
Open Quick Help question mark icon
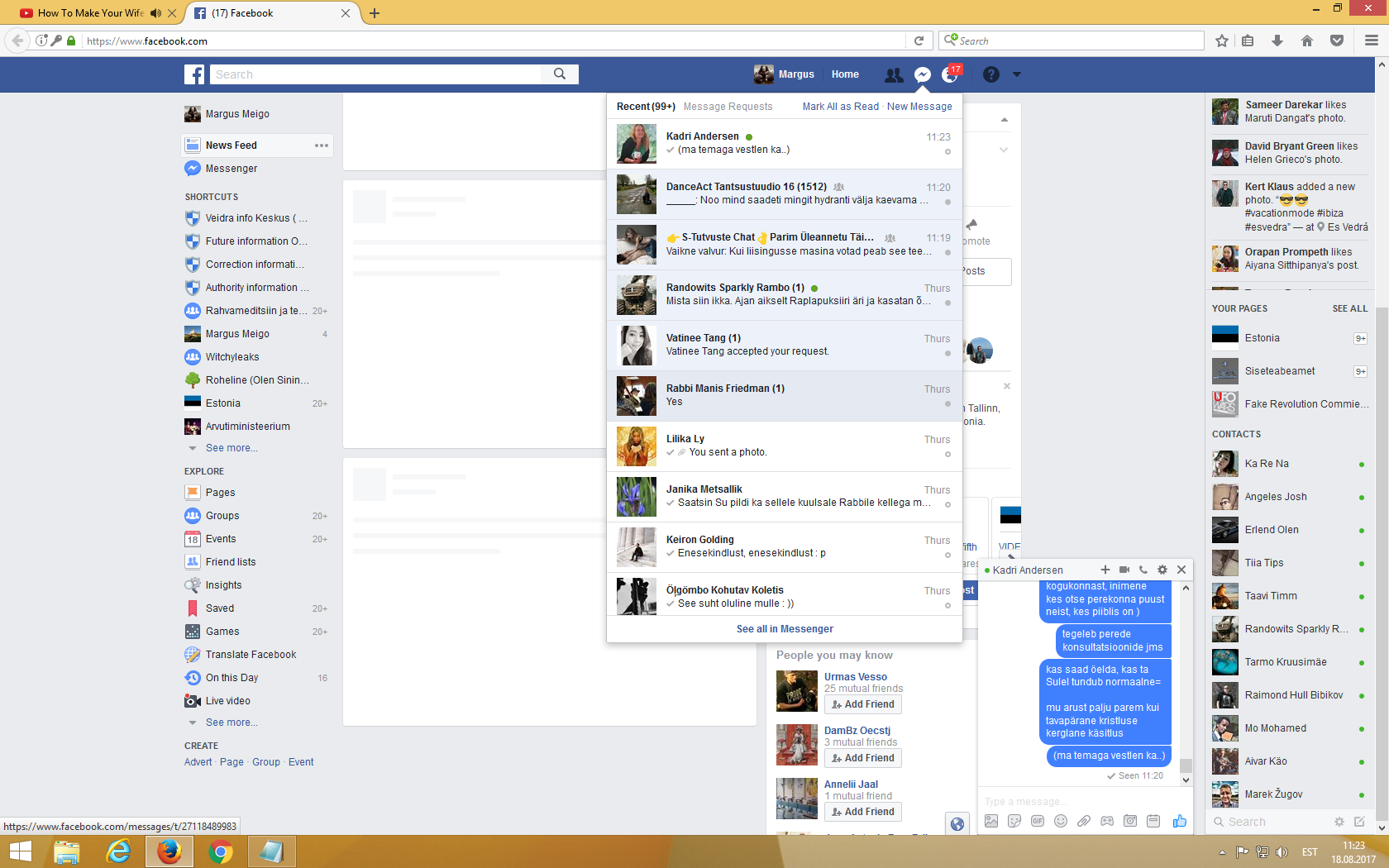(990, 74)
